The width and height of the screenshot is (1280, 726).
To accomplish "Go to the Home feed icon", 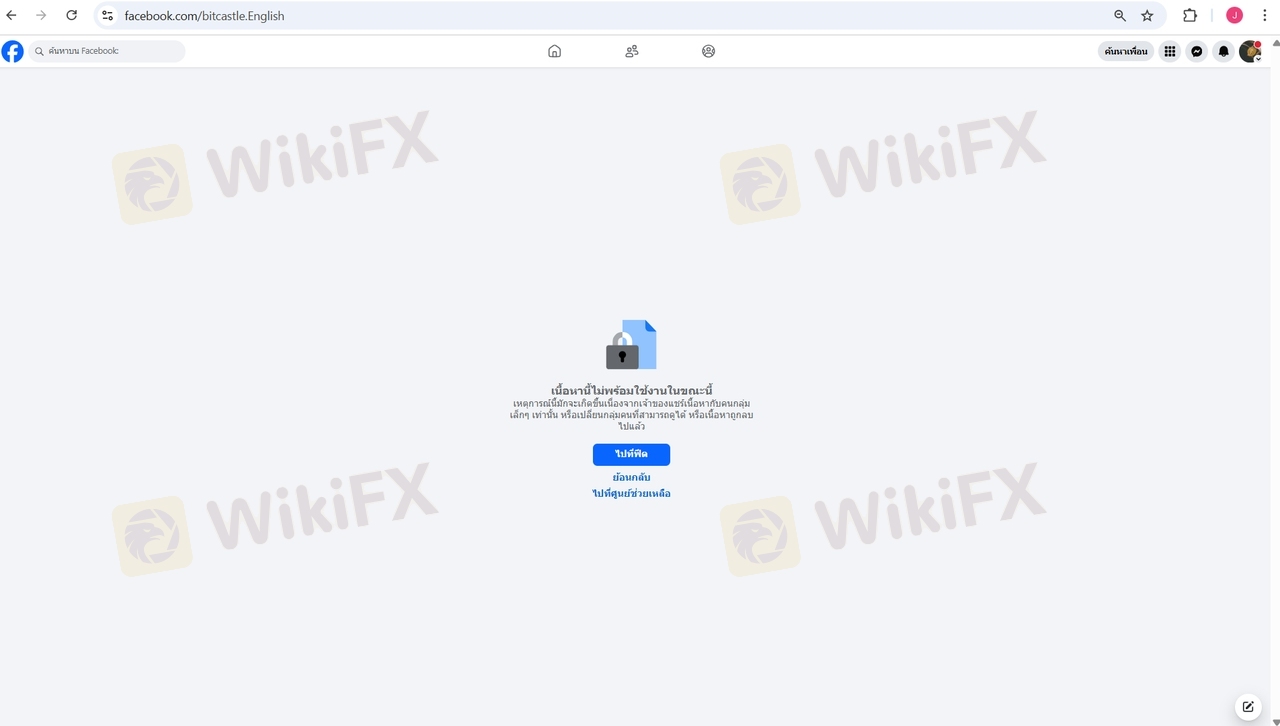I will coord(554,51).
